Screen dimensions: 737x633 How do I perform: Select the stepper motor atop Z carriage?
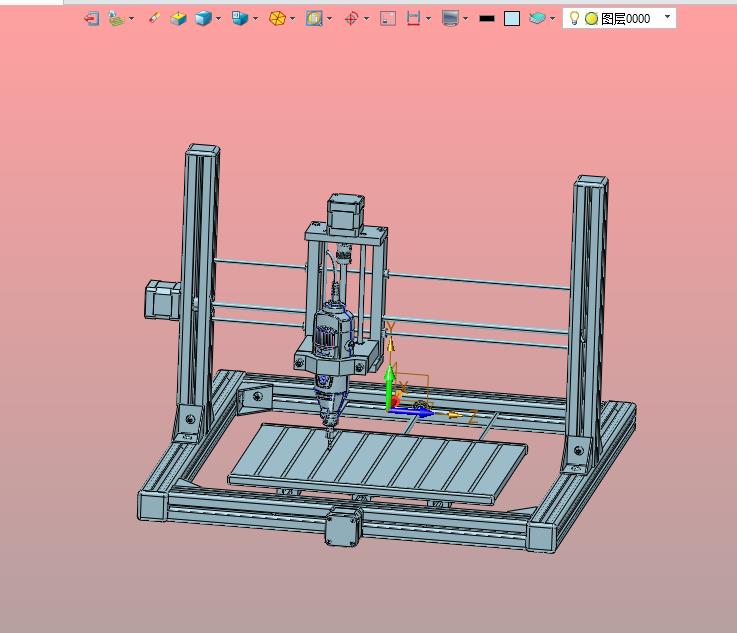pos(345,214)
